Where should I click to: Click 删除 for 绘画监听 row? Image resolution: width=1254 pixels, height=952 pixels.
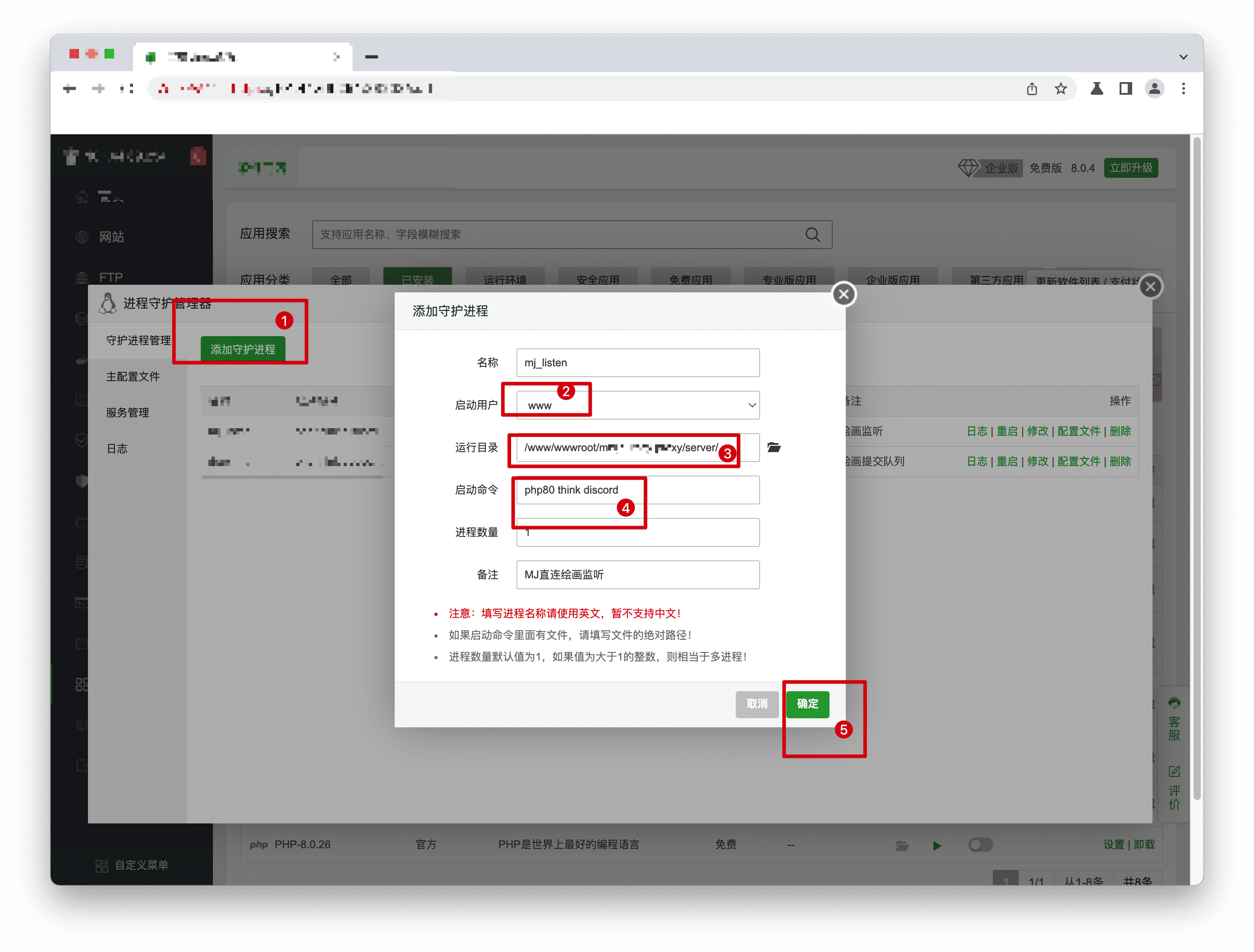1120,431
